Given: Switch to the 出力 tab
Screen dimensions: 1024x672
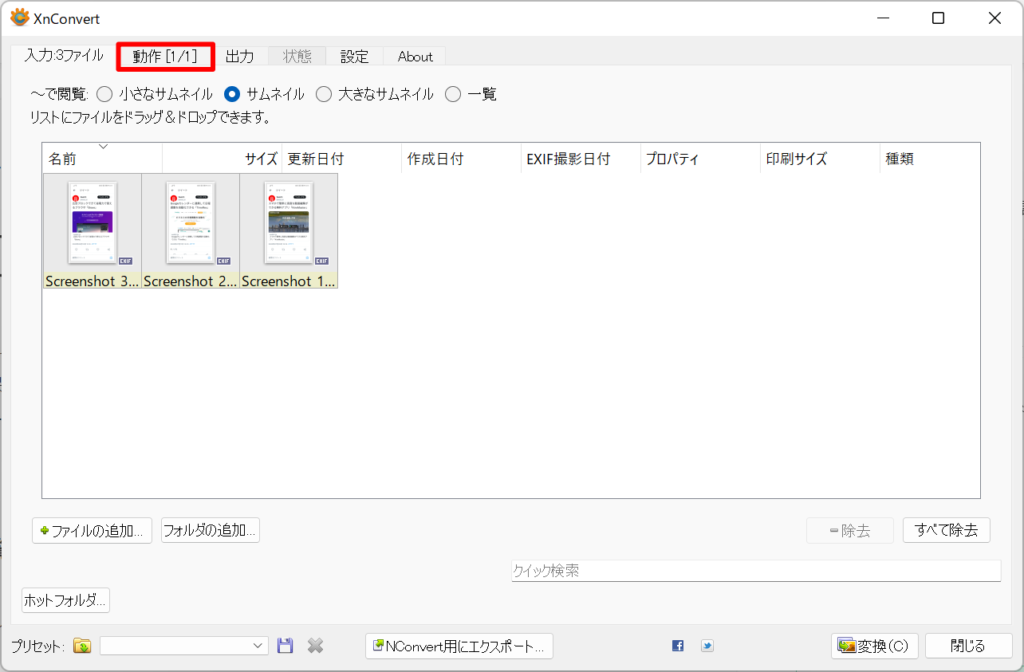Looking at the screenshot, I should (240, 57).
